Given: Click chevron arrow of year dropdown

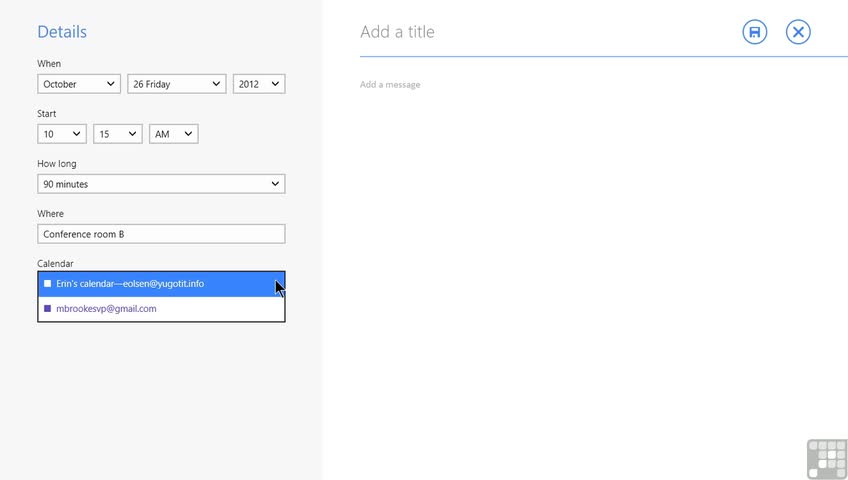Looking at the screenshot, I should point(275,84).
